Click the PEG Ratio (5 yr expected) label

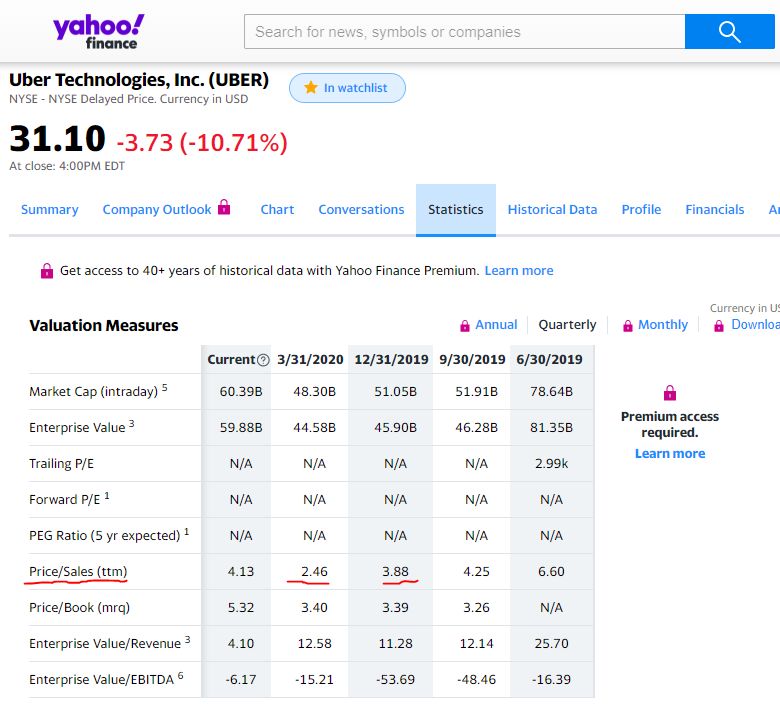click(104, 536)
